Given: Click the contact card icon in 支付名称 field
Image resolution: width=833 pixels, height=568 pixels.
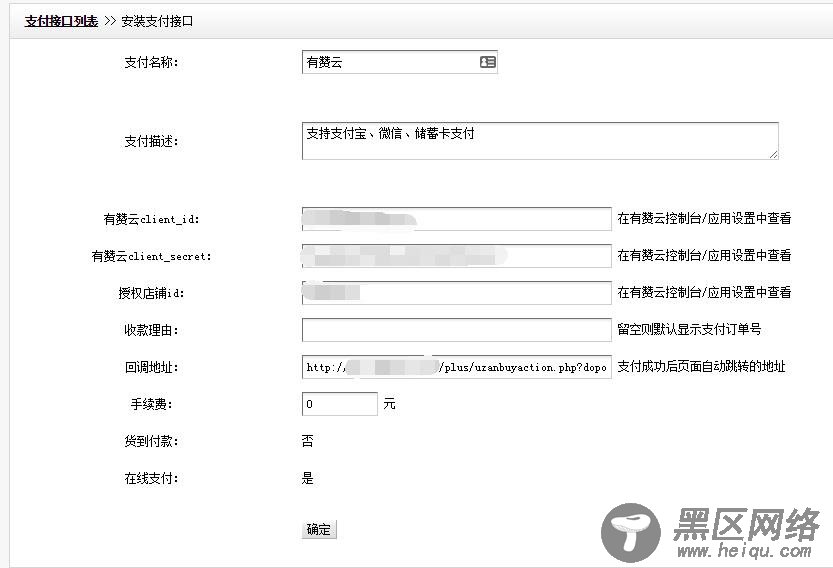Looking at the screenshot, I should [488, 62].
